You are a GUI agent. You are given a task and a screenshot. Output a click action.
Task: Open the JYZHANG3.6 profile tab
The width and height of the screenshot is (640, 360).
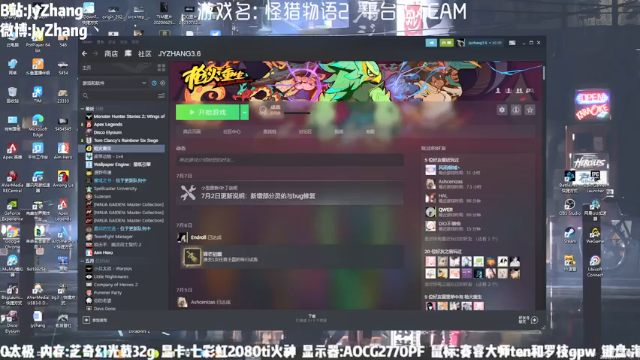tap(179, 53)
